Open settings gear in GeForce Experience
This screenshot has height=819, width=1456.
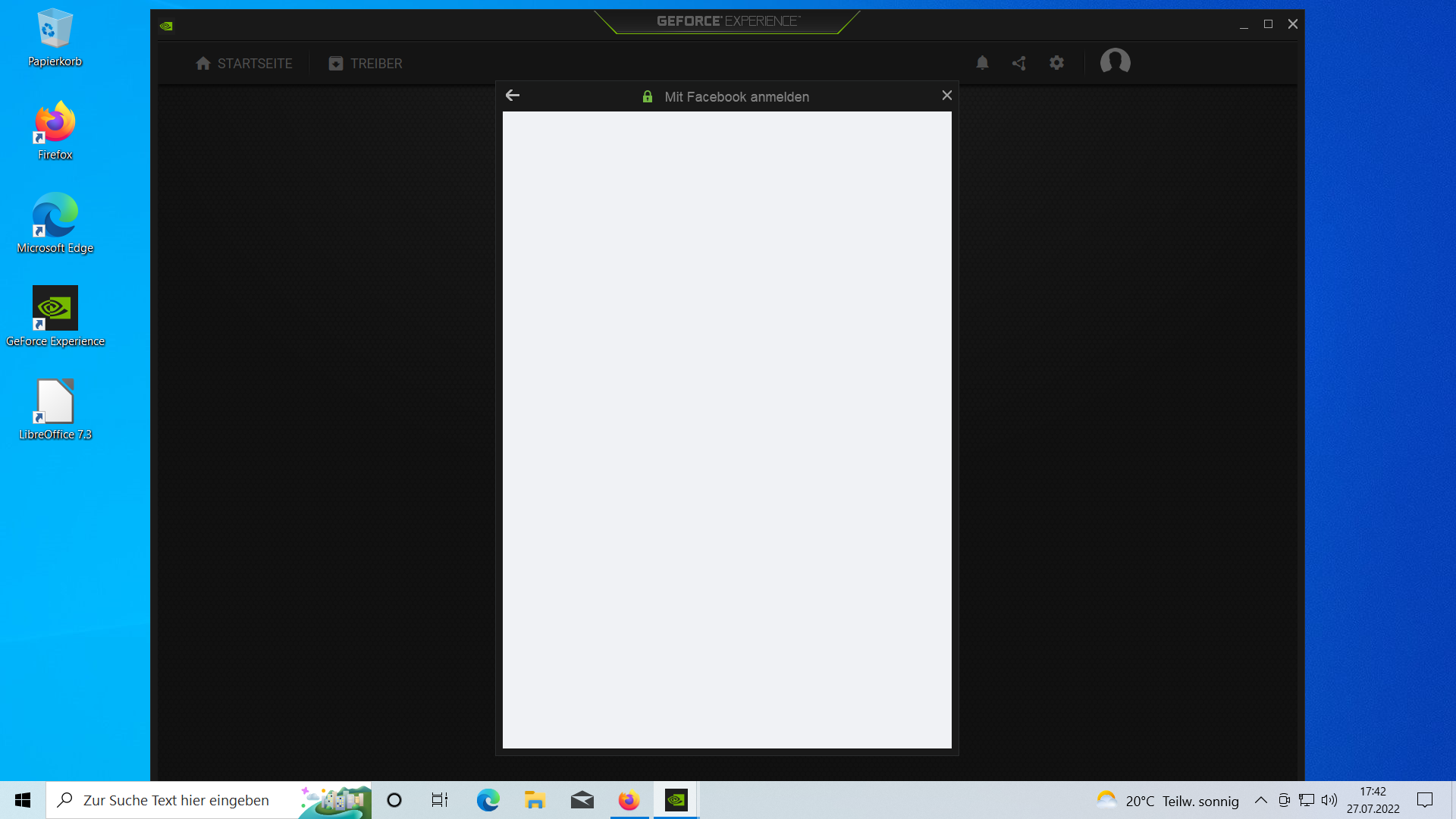point(1056,63)
